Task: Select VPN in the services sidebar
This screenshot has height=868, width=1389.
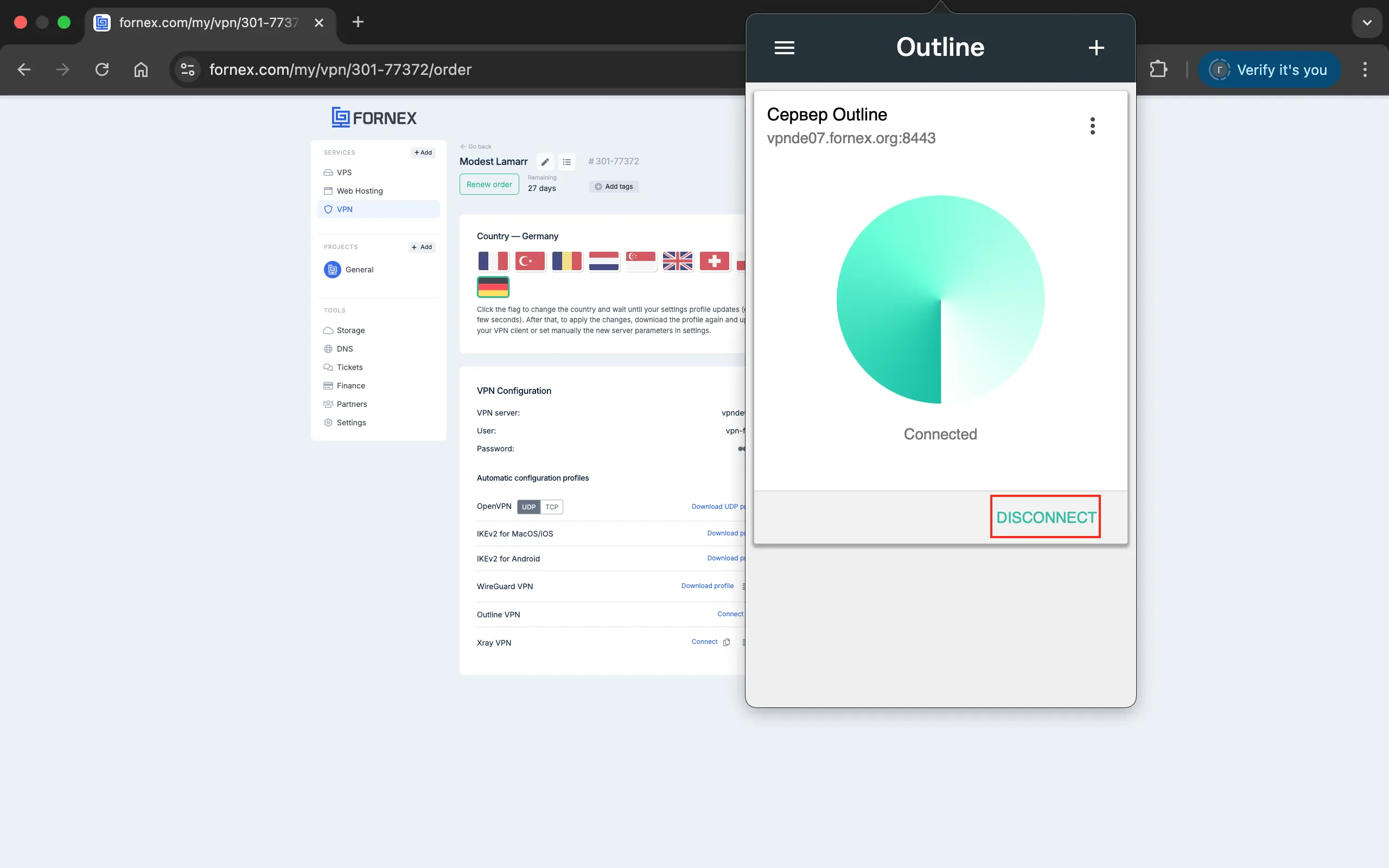Action: pyautogui.click(x=379, y=209)
